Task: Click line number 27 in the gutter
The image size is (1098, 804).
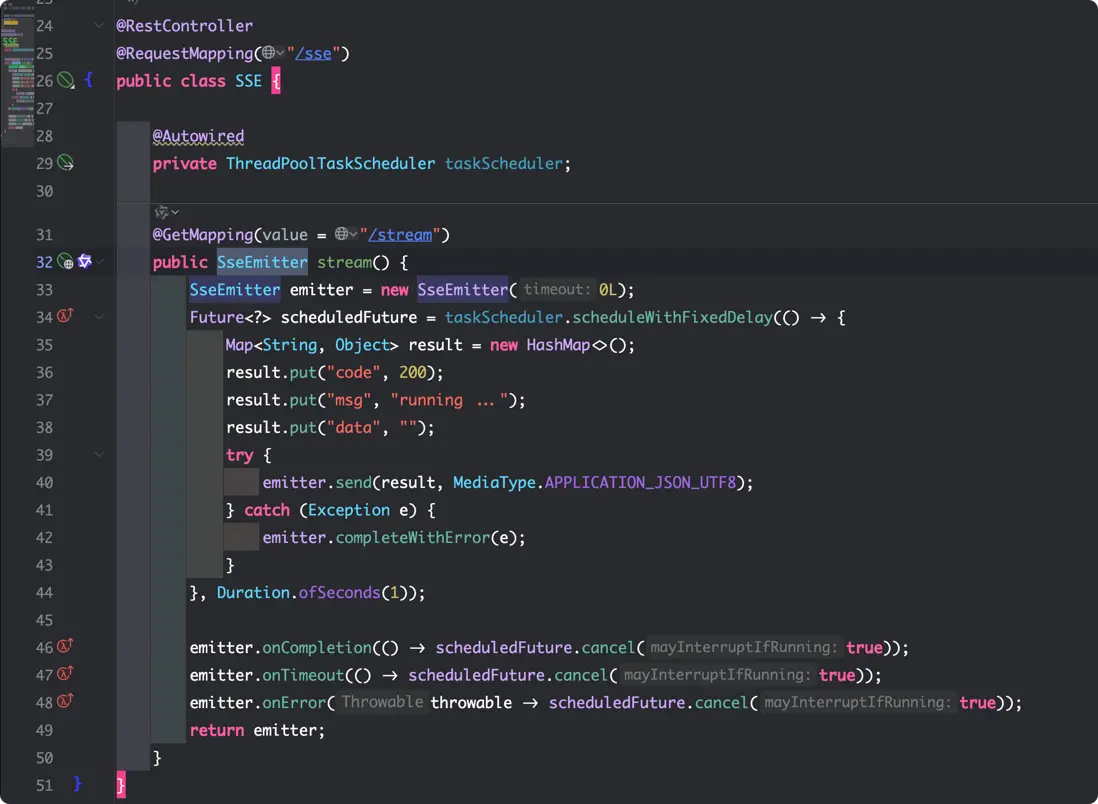Action: pos(44,108)
